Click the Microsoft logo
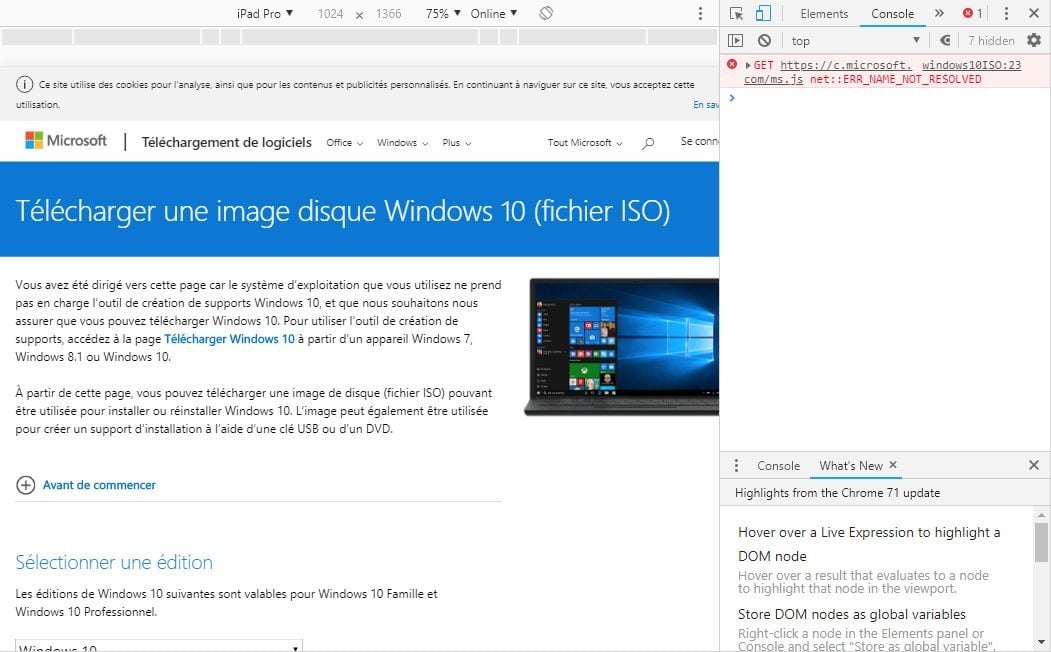The width and height of the screenshot is (1051, 652). tap(66, 141)
